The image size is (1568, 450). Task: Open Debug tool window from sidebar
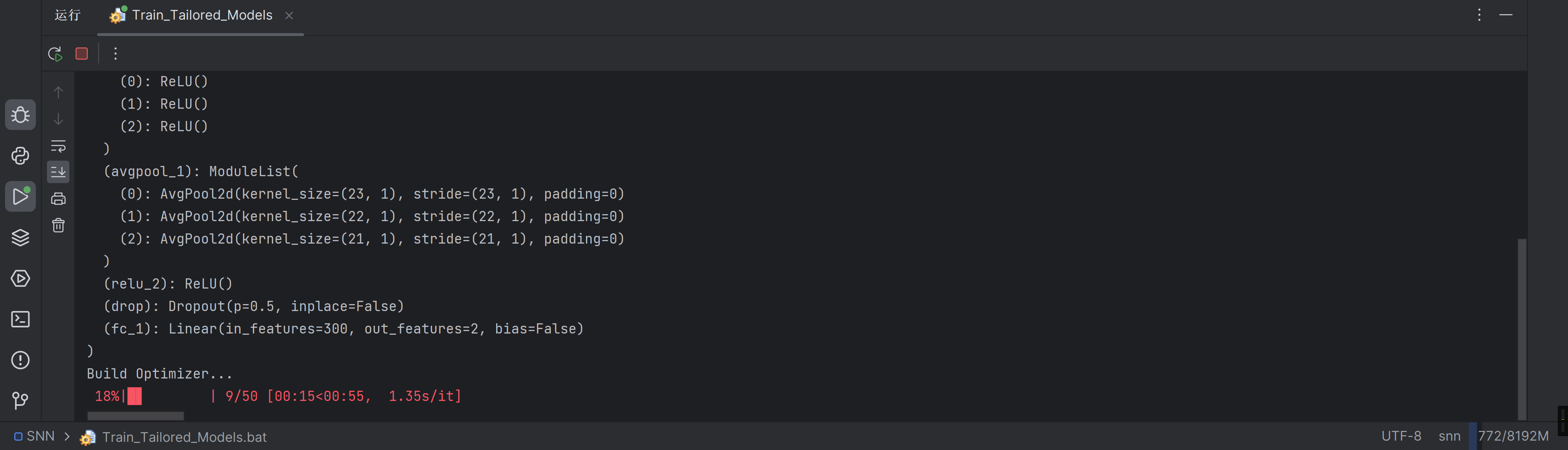coord(20,114)
